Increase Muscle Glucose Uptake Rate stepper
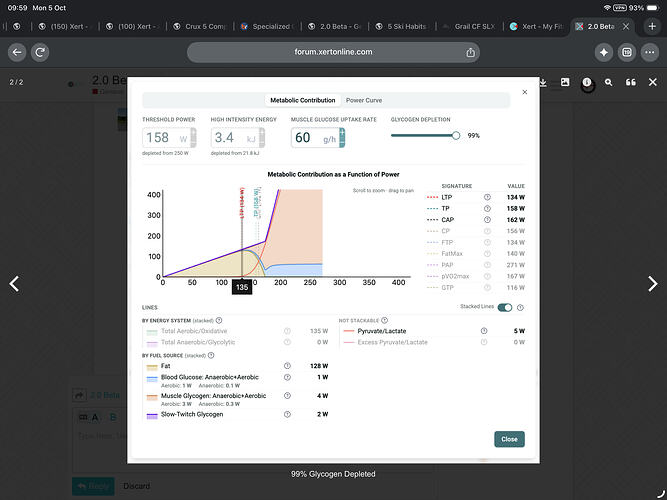This screenshot has width=667, height=500. pos(342,132)
